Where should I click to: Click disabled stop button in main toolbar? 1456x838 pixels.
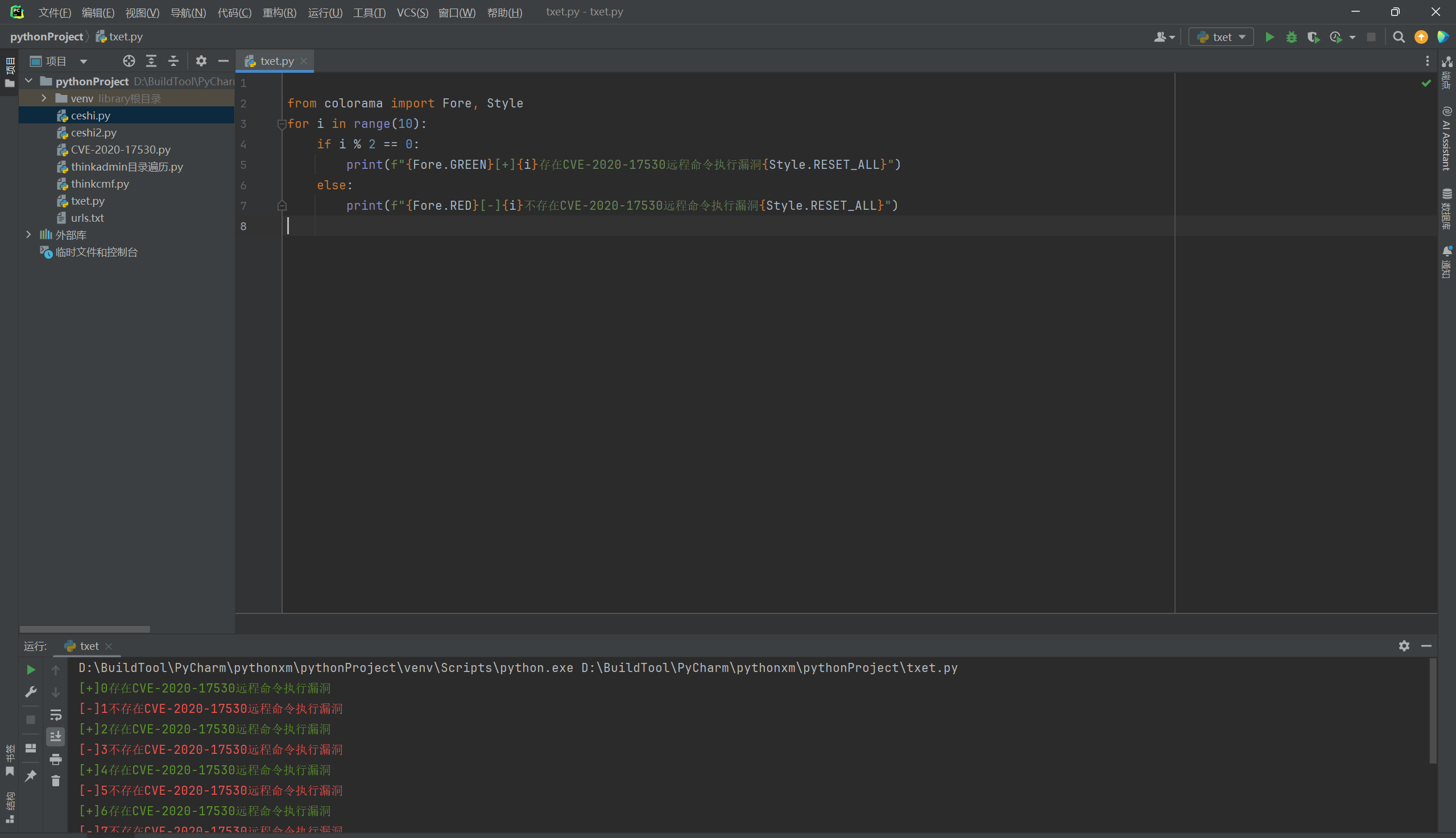pos(1371,38)
